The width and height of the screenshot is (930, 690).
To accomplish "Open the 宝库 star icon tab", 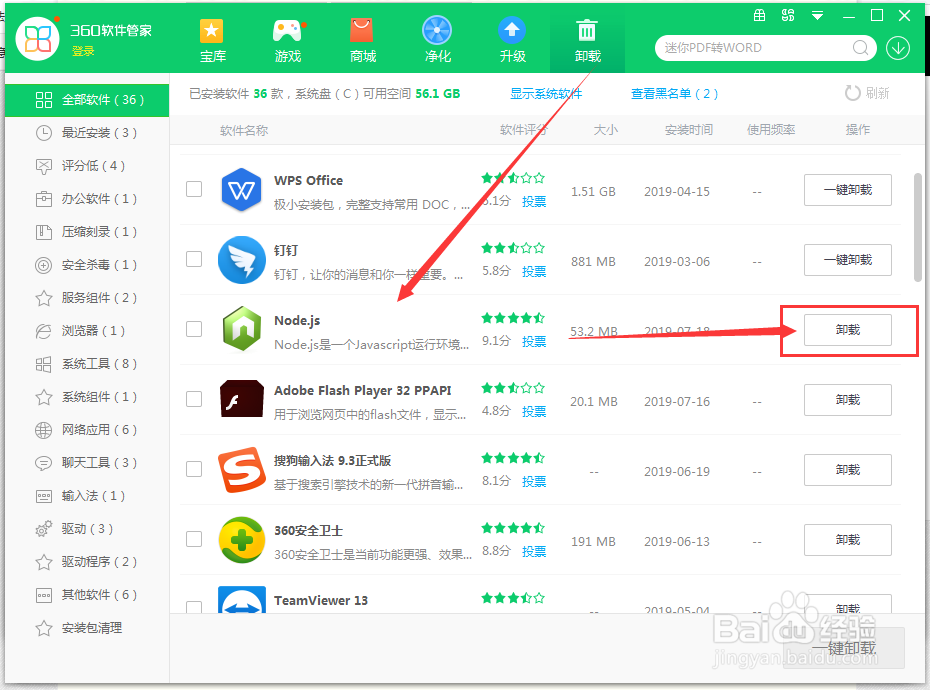I will click(x=212, y=40).
